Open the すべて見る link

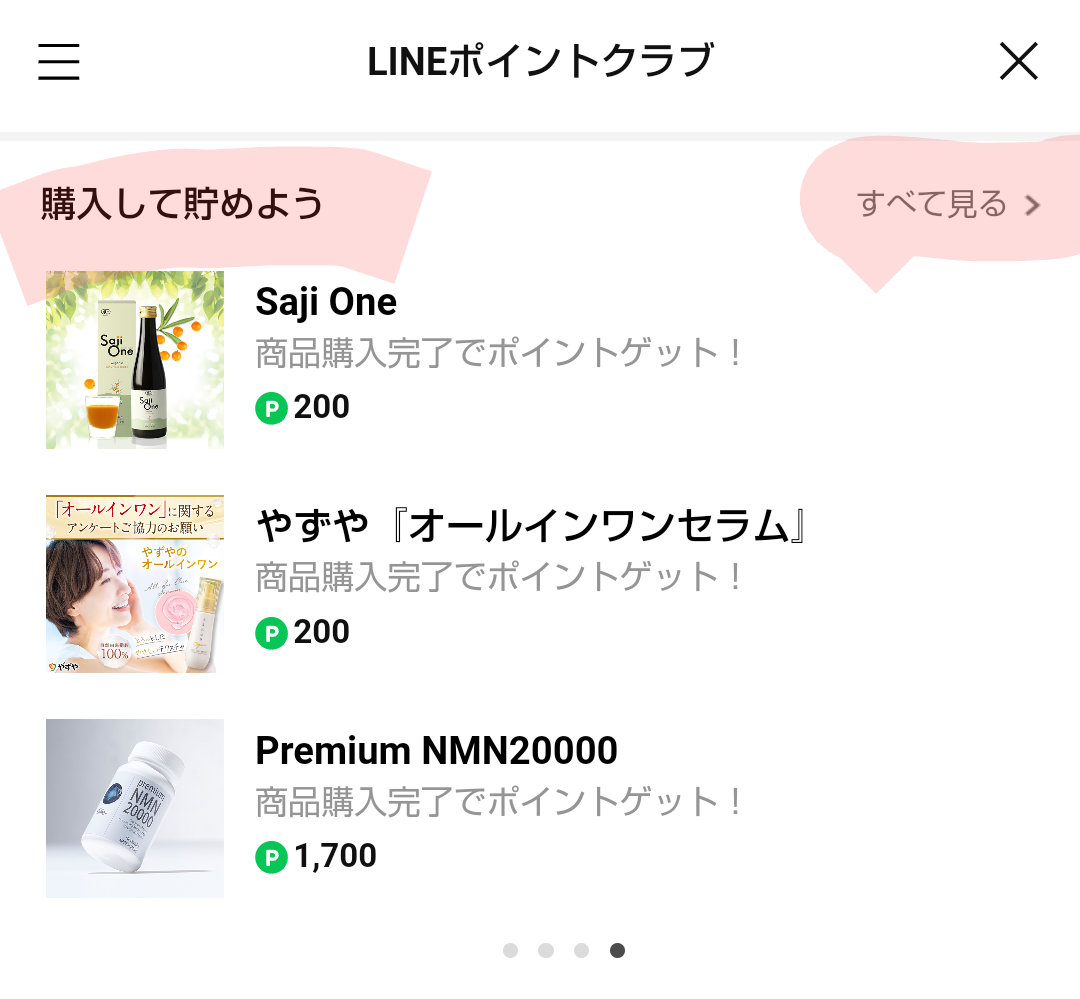coord(931,204)
